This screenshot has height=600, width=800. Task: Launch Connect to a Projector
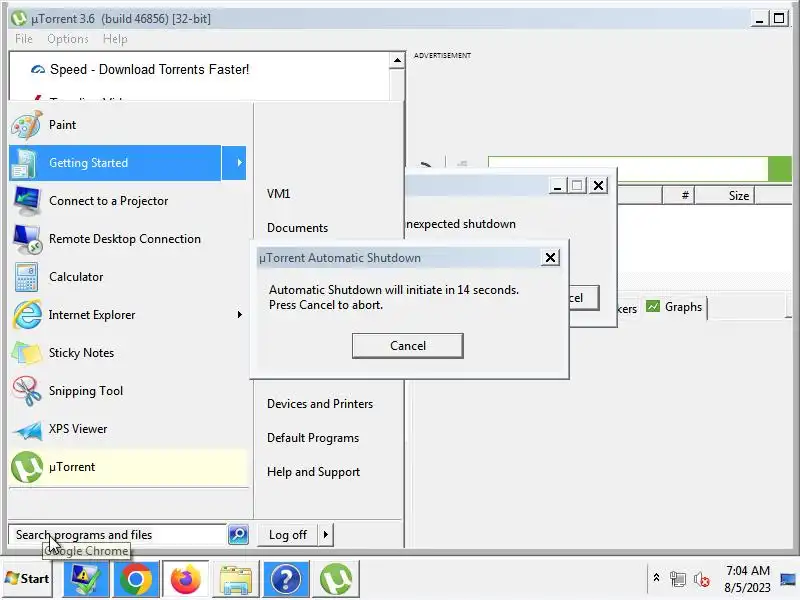click(128, 201)
